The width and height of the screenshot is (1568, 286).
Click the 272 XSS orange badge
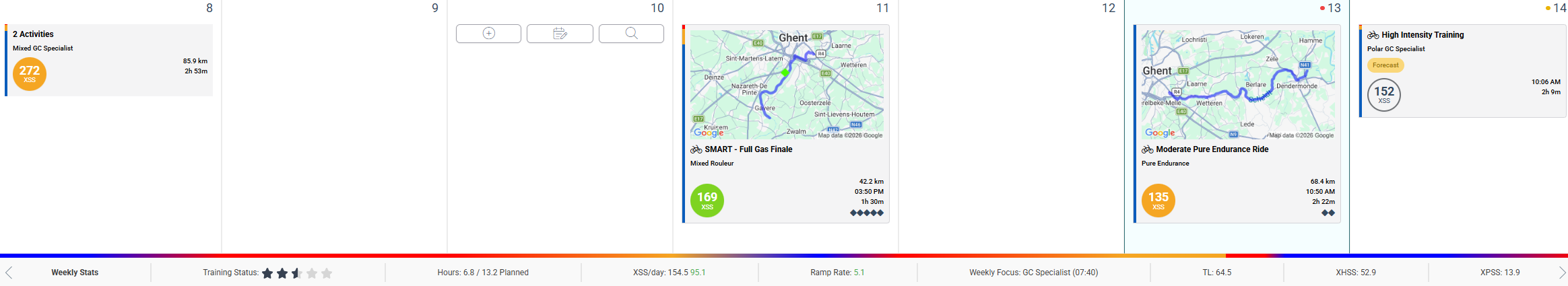point(30,73)
